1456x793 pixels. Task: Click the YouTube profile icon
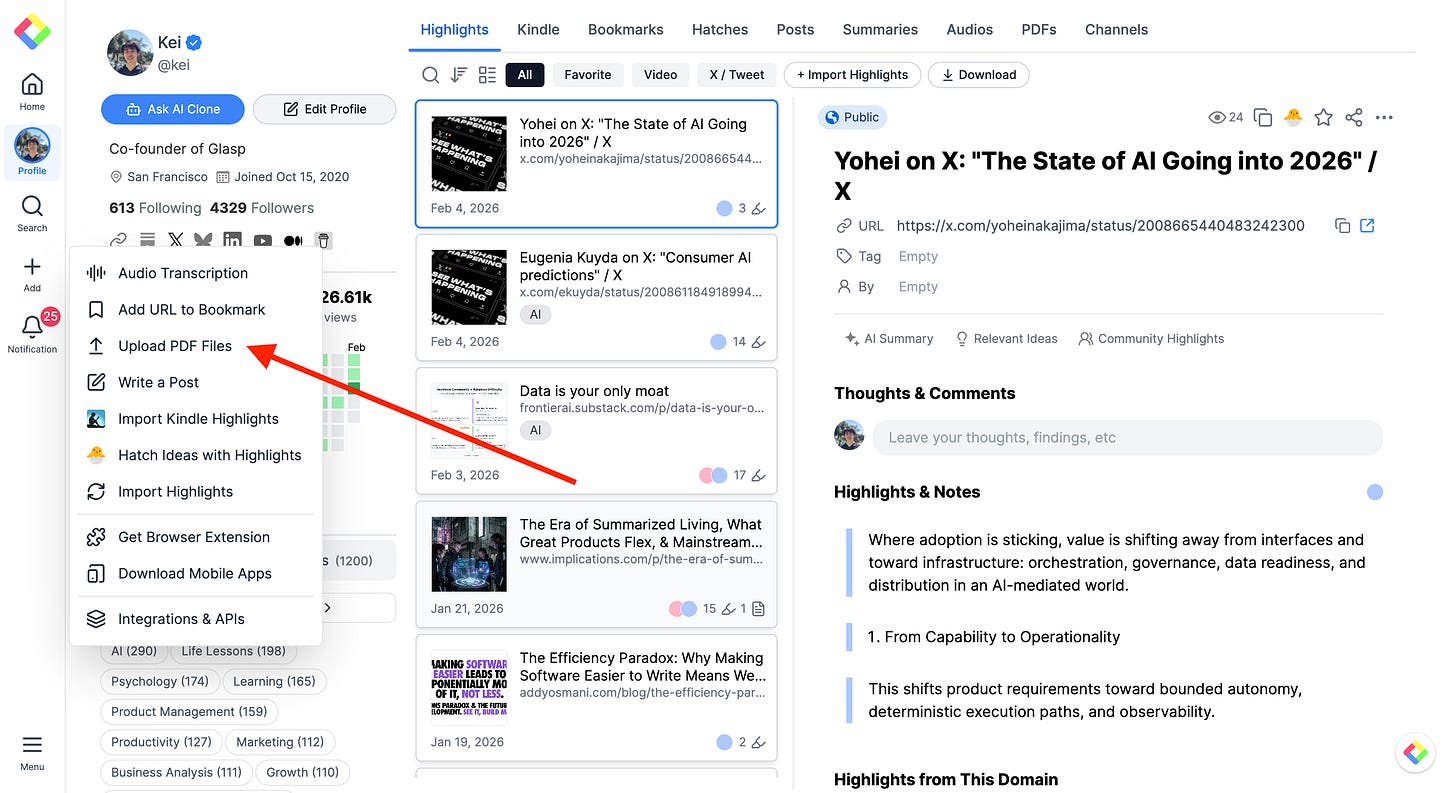point(263,240)
